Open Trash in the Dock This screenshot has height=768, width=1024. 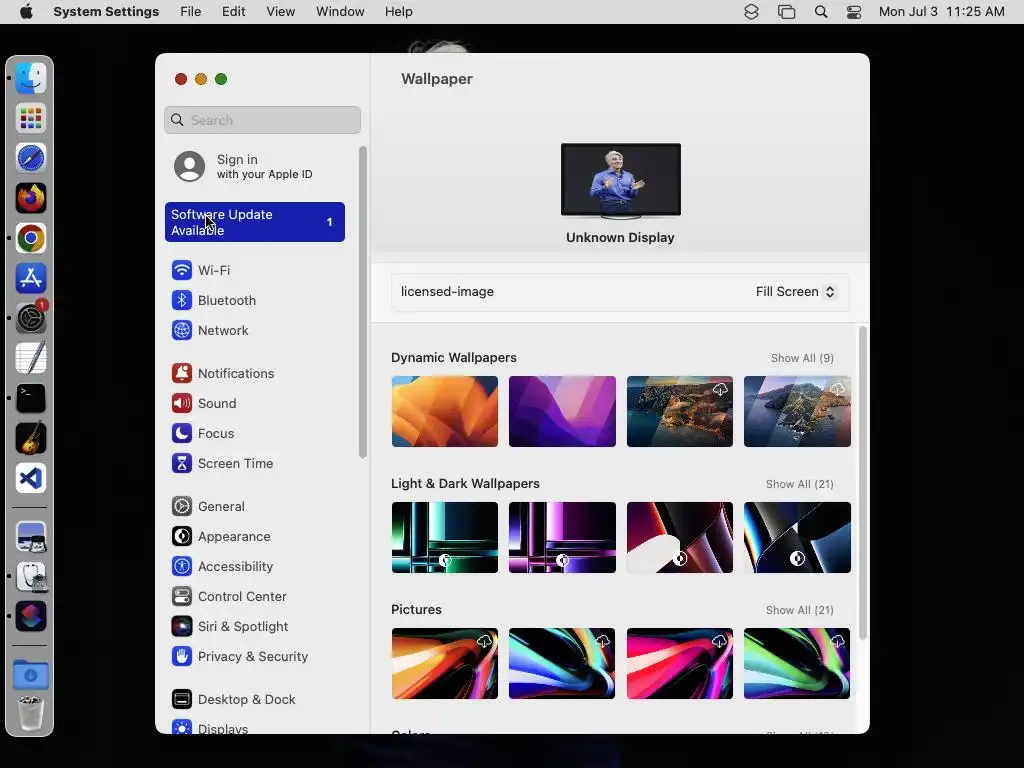[x=31, y=713]
